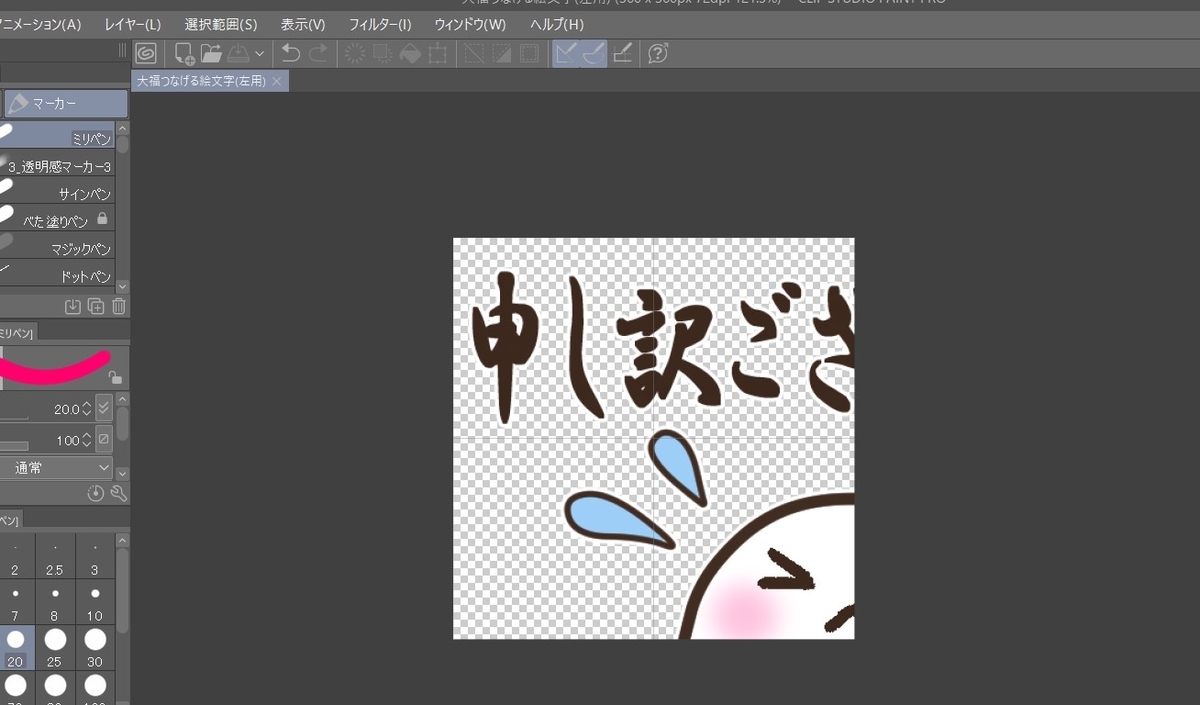This screenshot has width=1200, height=705.
Task: Select the ドットペン sub tool
Action: 57,274
